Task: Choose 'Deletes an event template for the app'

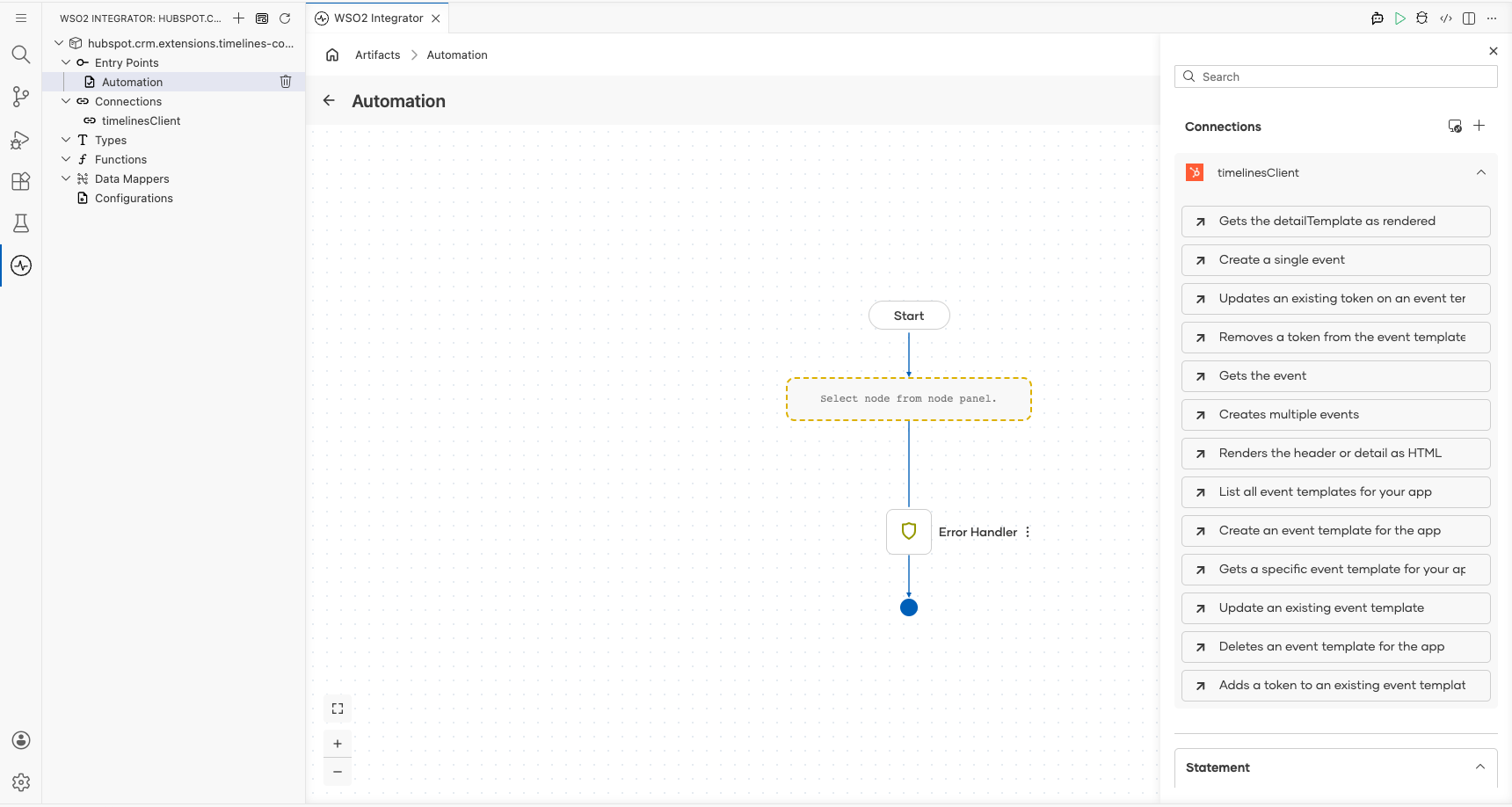Action: [x=1336, y=647]
